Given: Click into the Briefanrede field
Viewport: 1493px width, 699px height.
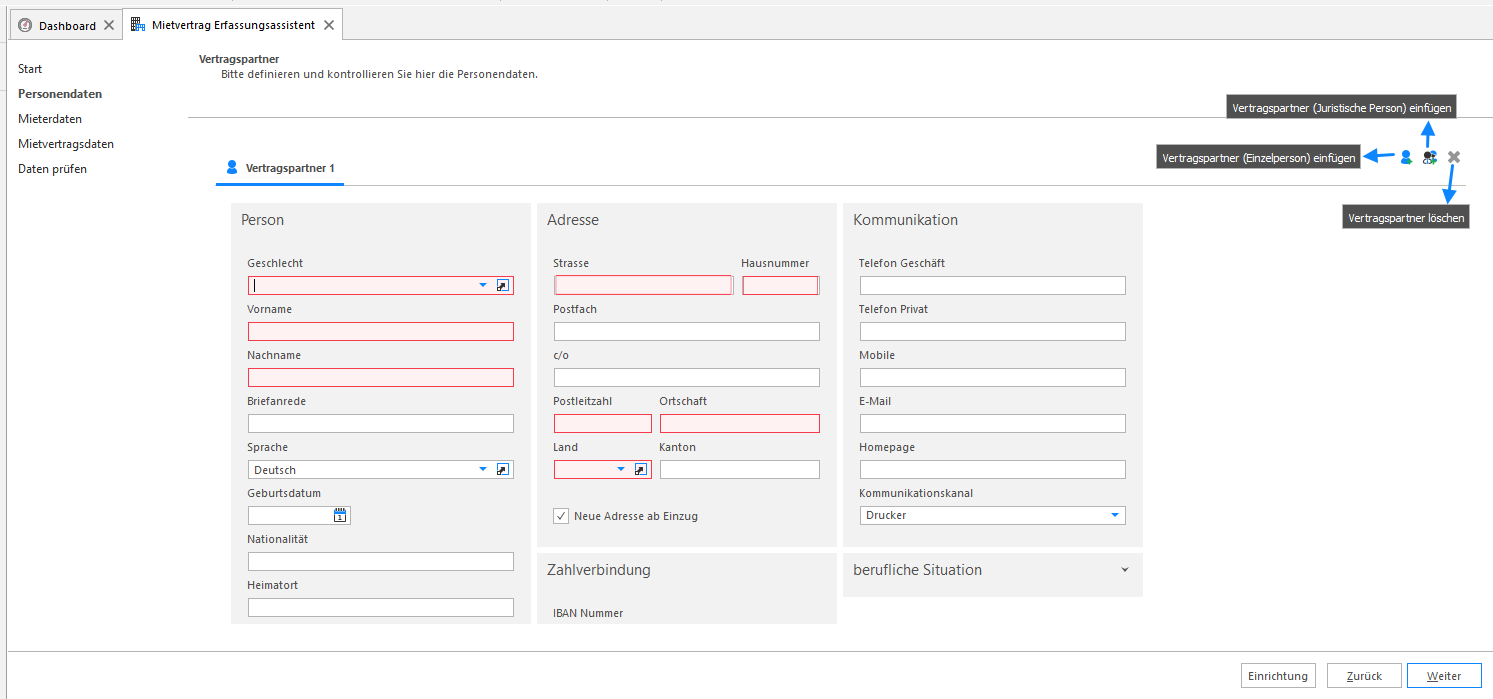Looking at the screenshot, I should [x=381, y=423].
